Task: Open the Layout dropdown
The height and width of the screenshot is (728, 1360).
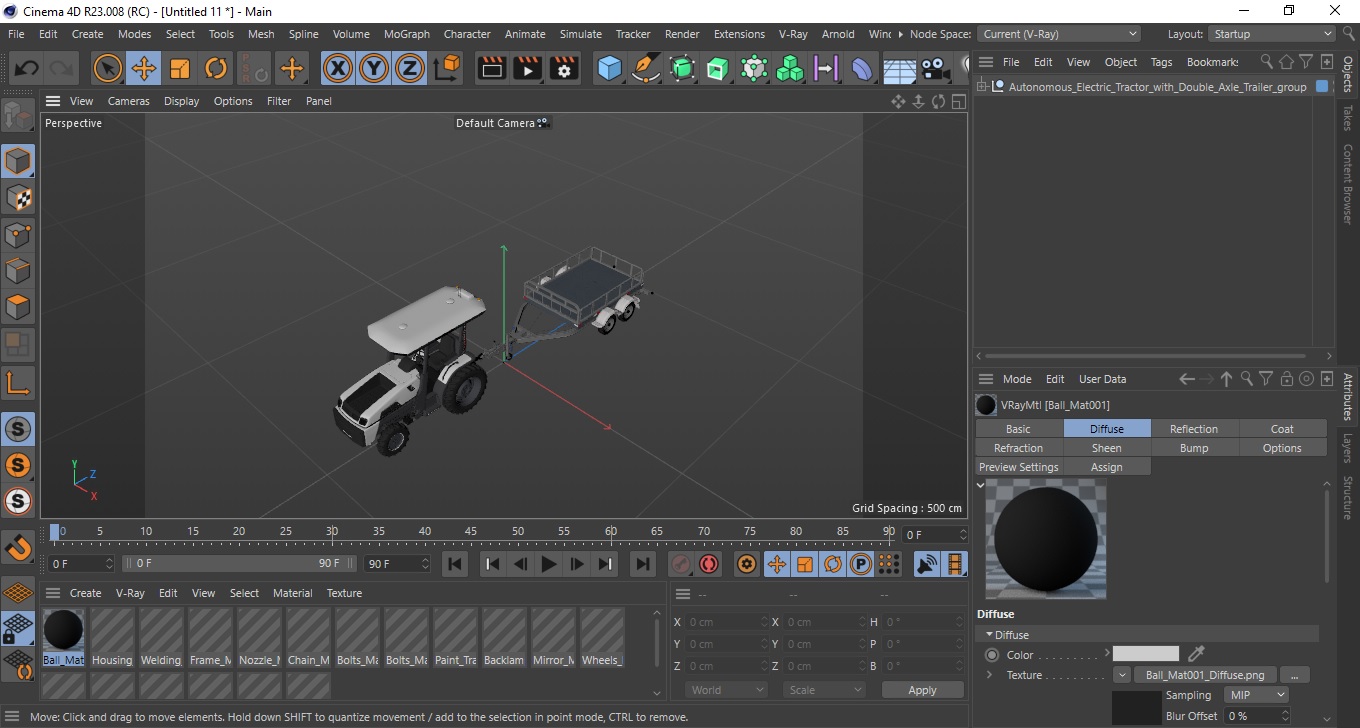Action: (1271, 34)
